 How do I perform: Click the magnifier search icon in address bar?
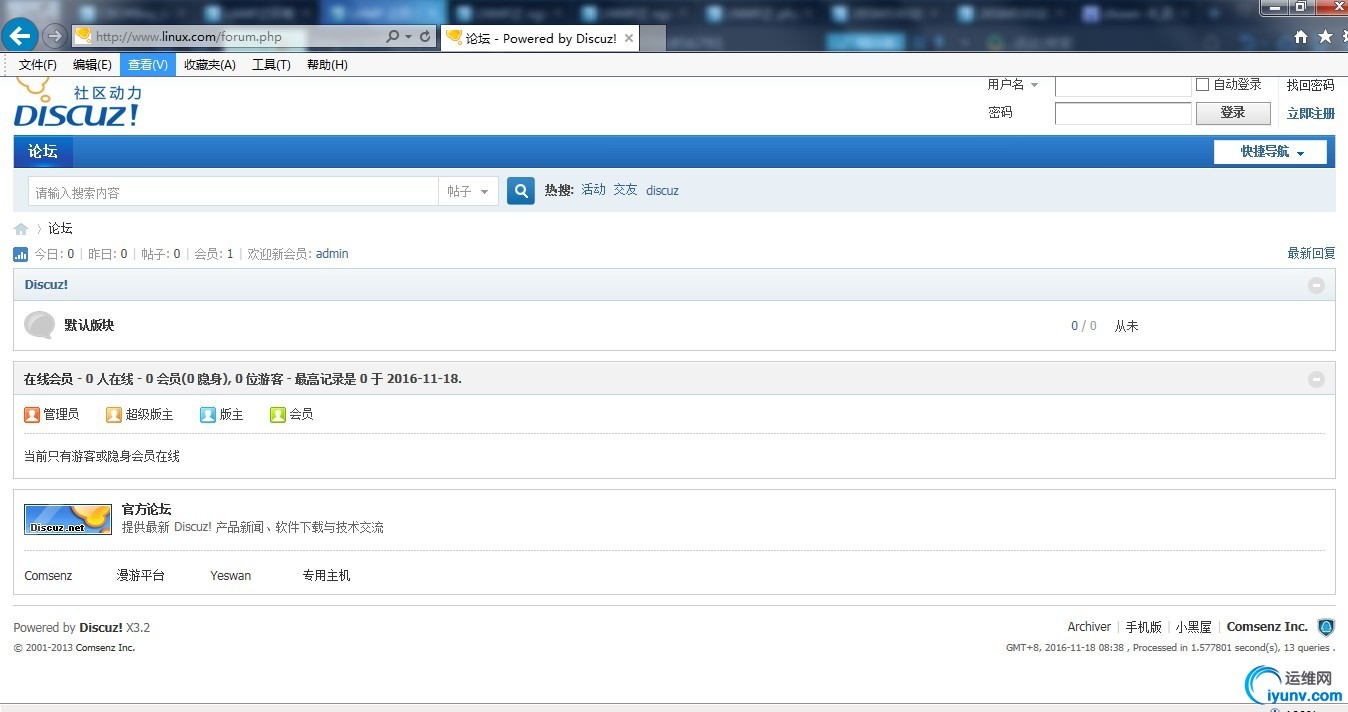(x=393, y=37)
